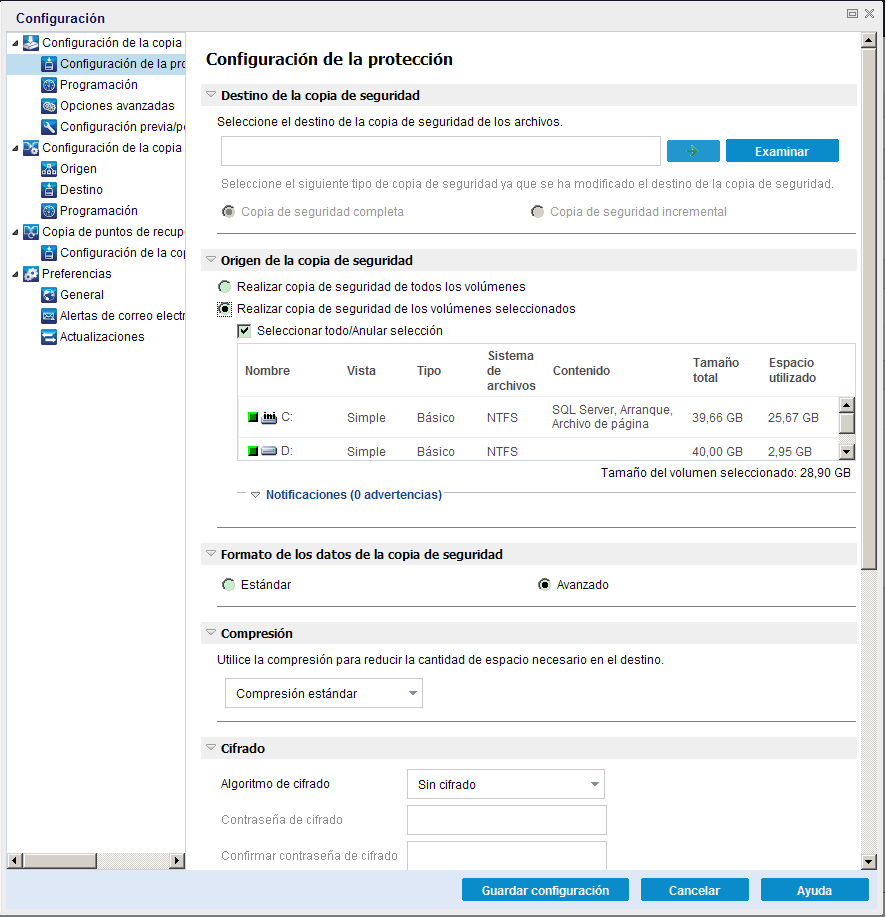
Task: Toggle the green checkbox for volume C:
Action: point(253,417)
